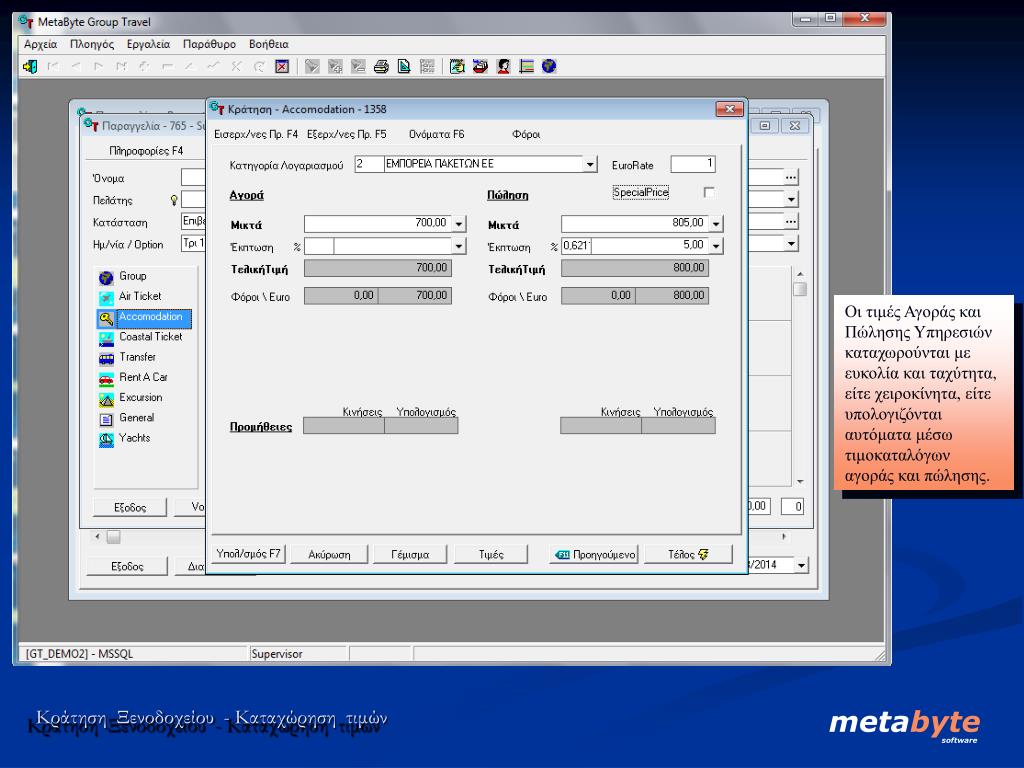Click the undo refresh toolbar icon
Screen dimensions: 1024x768
click(259, 66)
